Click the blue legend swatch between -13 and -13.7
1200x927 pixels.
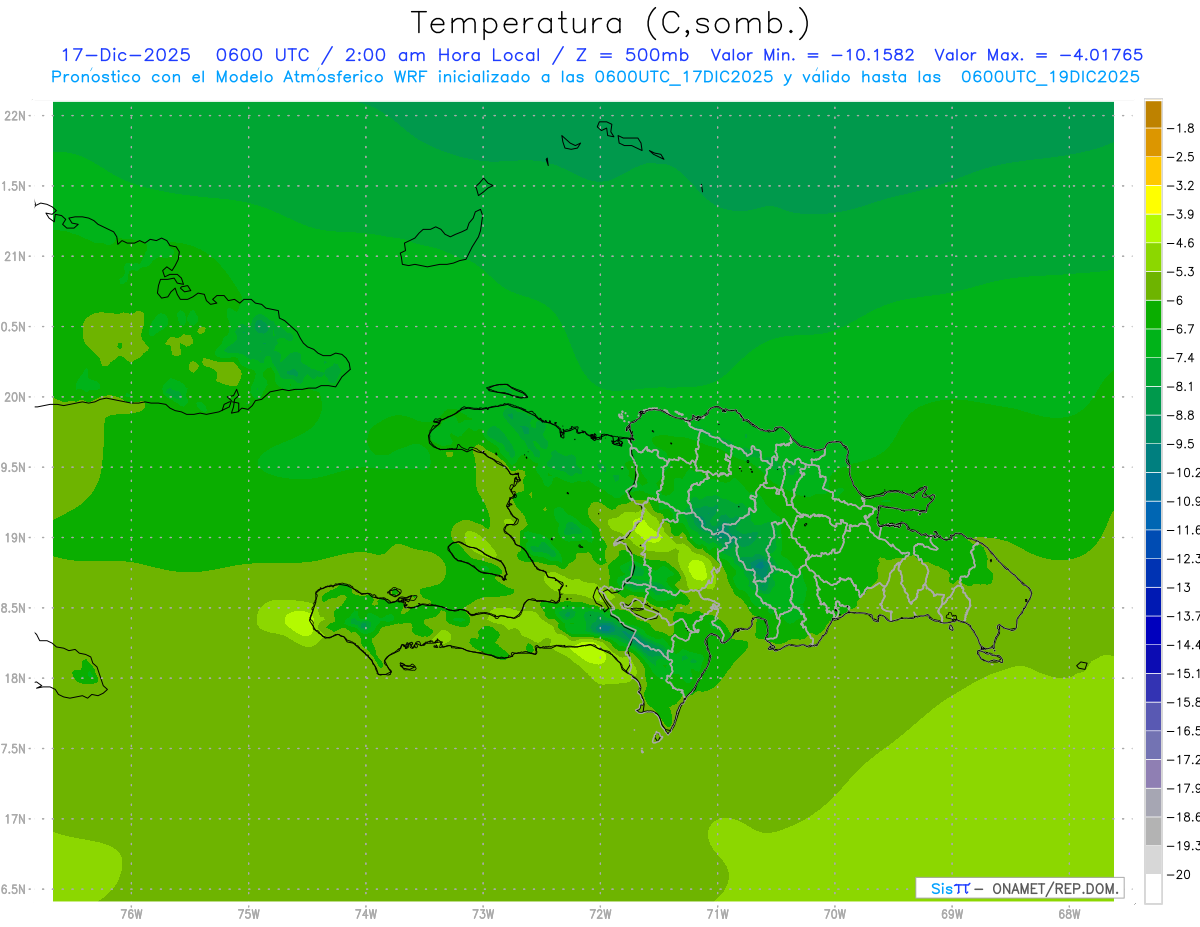pyautogui.click(x=1153, y=601)
